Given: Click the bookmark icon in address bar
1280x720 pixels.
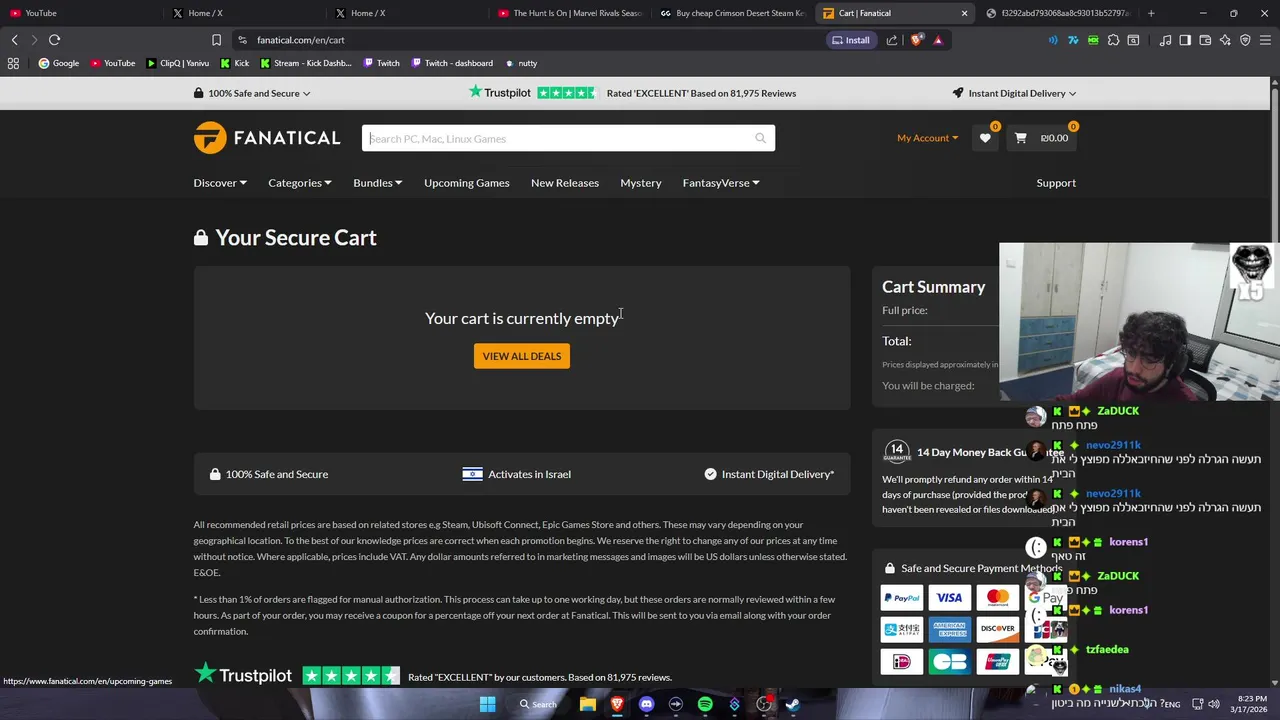Looking at the screenshot, I should tap(216, 40).
